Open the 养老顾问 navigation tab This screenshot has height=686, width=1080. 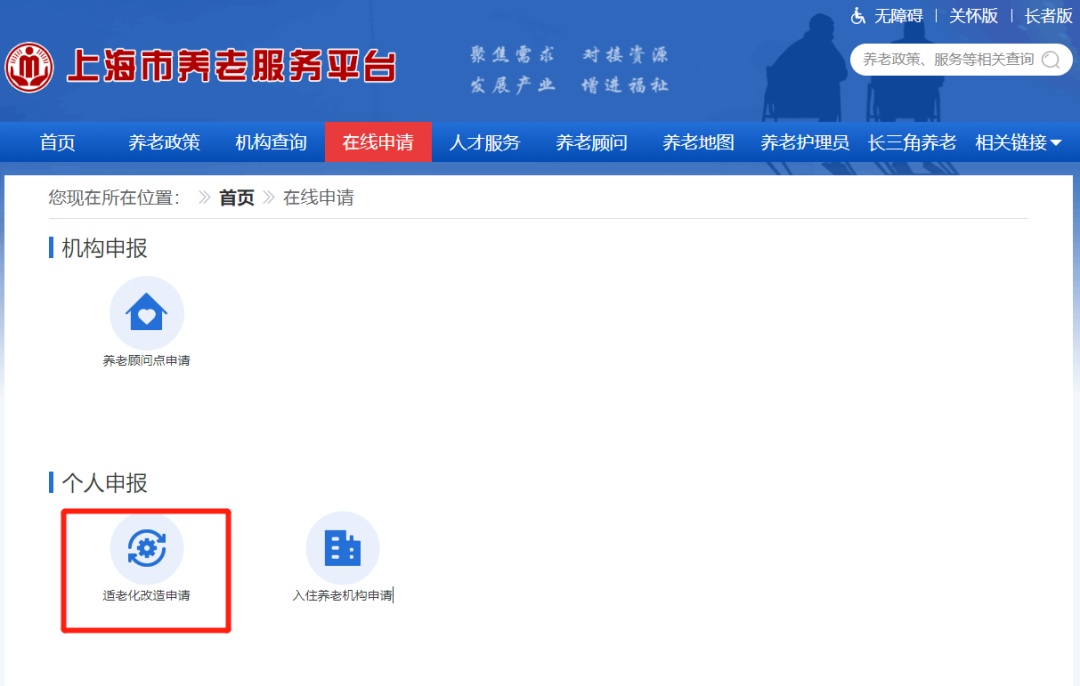click(x=592, y=143)
